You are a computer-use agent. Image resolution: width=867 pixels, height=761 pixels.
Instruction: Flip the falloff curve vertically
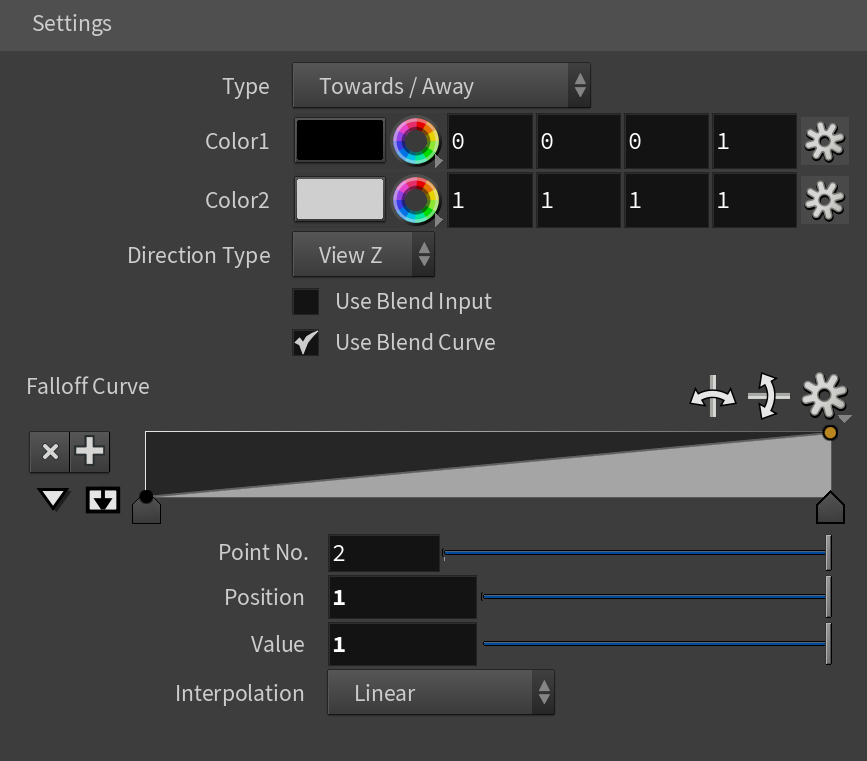pyautogui.click(x=768, y=396)
